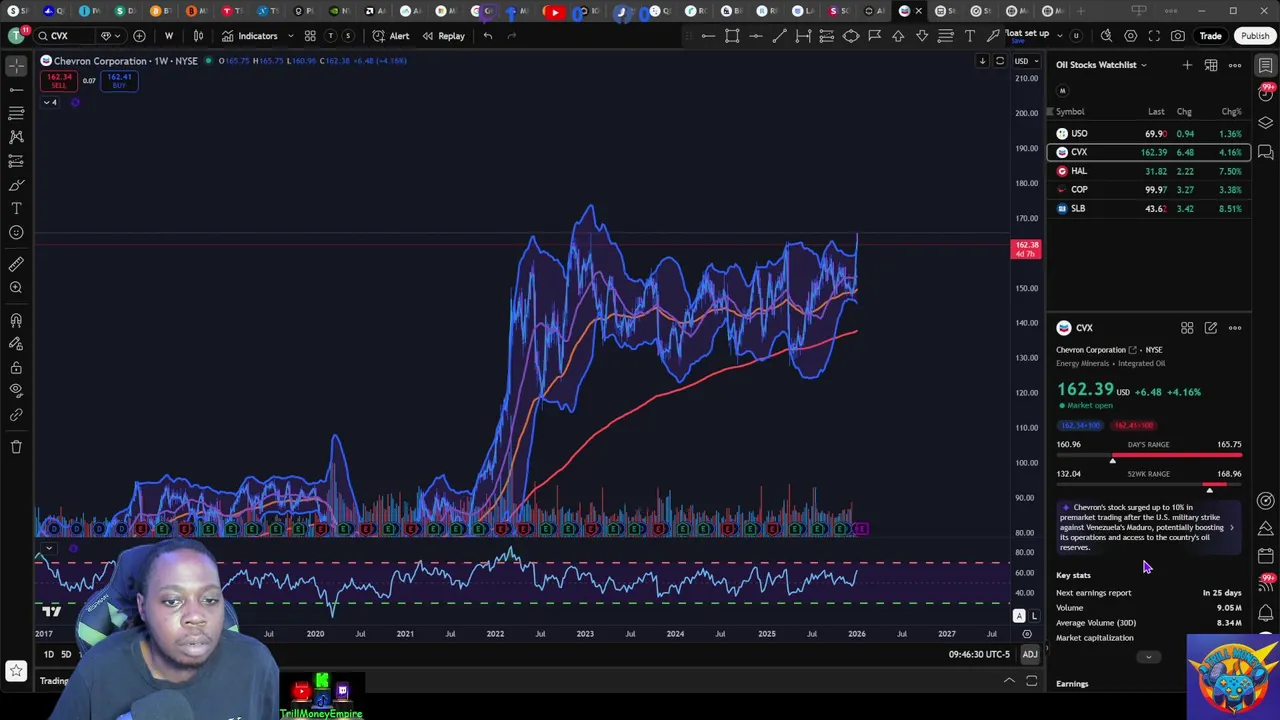Select the rectangle drawing tool

[732, 36]
